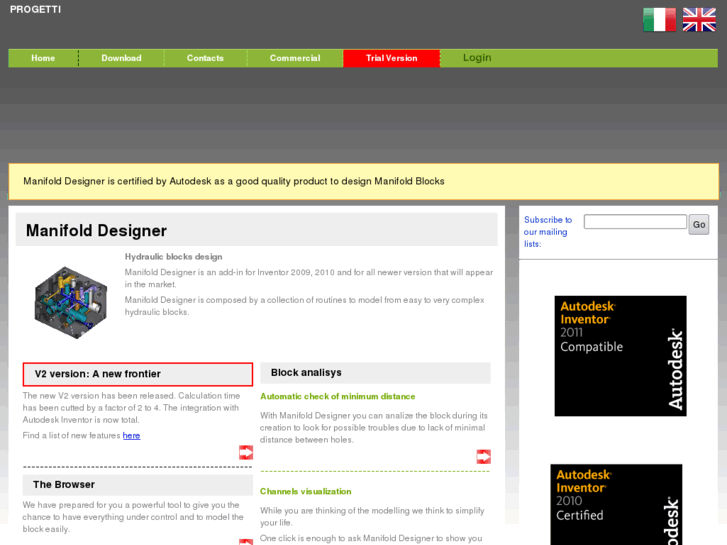727x545 pixels.
Task: Open the Contacts menu item
Action: (205, 58)
